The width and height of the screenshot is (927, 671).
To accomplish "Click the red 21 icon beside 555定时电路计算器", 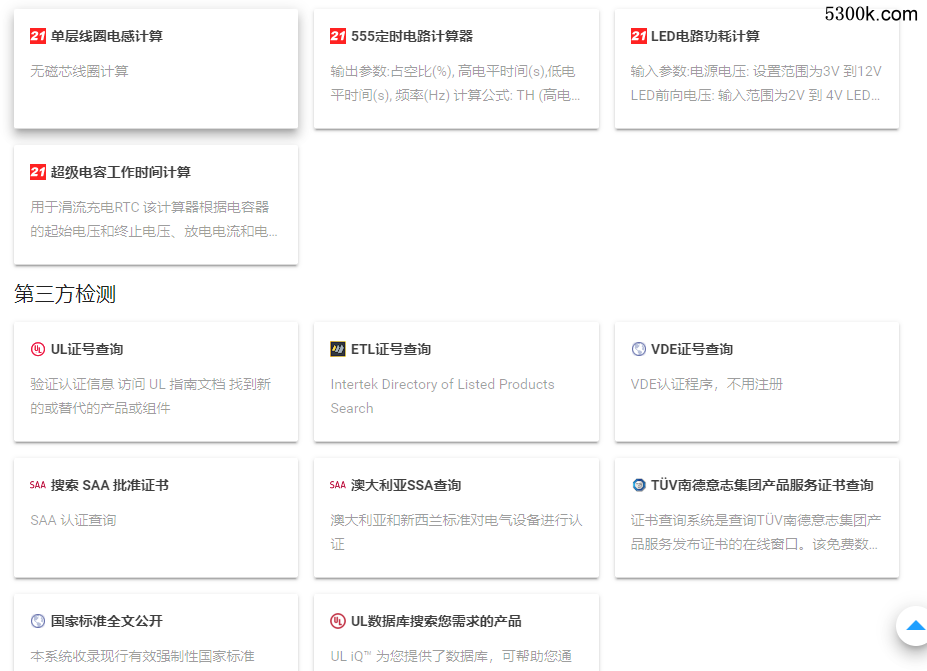I will pos(338,36).
